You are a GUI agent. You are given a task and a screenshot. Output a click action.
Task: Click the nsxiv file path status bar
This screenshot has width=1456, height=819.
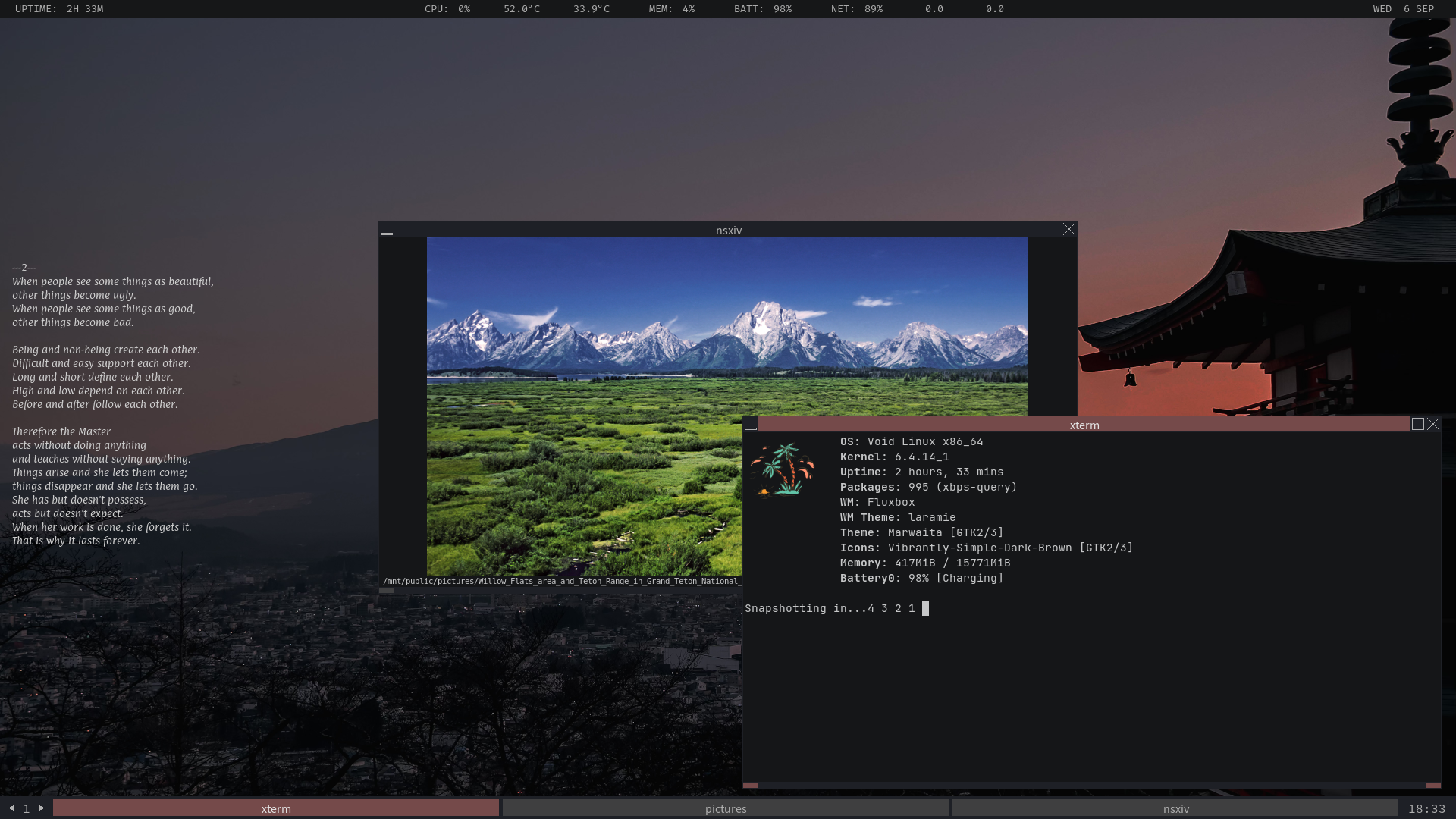coord(561,582)
